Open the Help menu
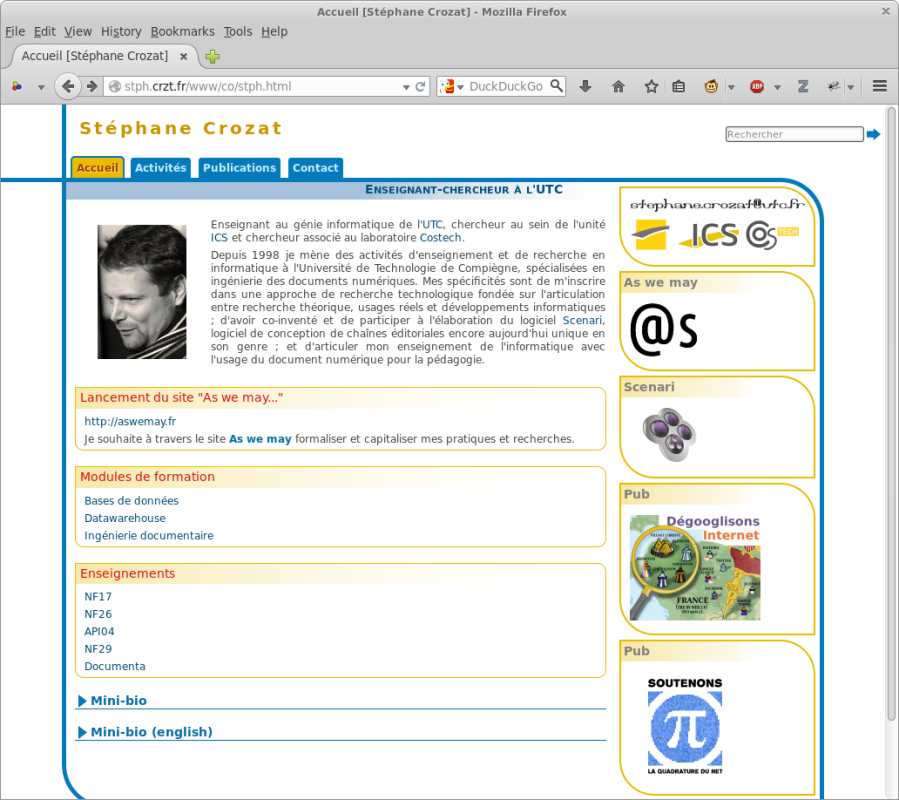 (274, 32)
